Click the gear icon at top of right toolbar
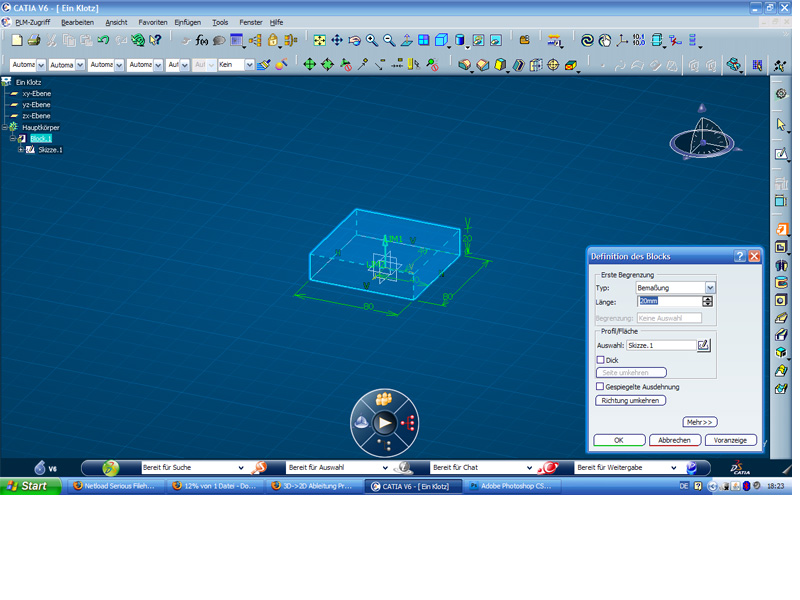Image resolution: width=800 pixels, height=600 pixels. tap(781, 94)
